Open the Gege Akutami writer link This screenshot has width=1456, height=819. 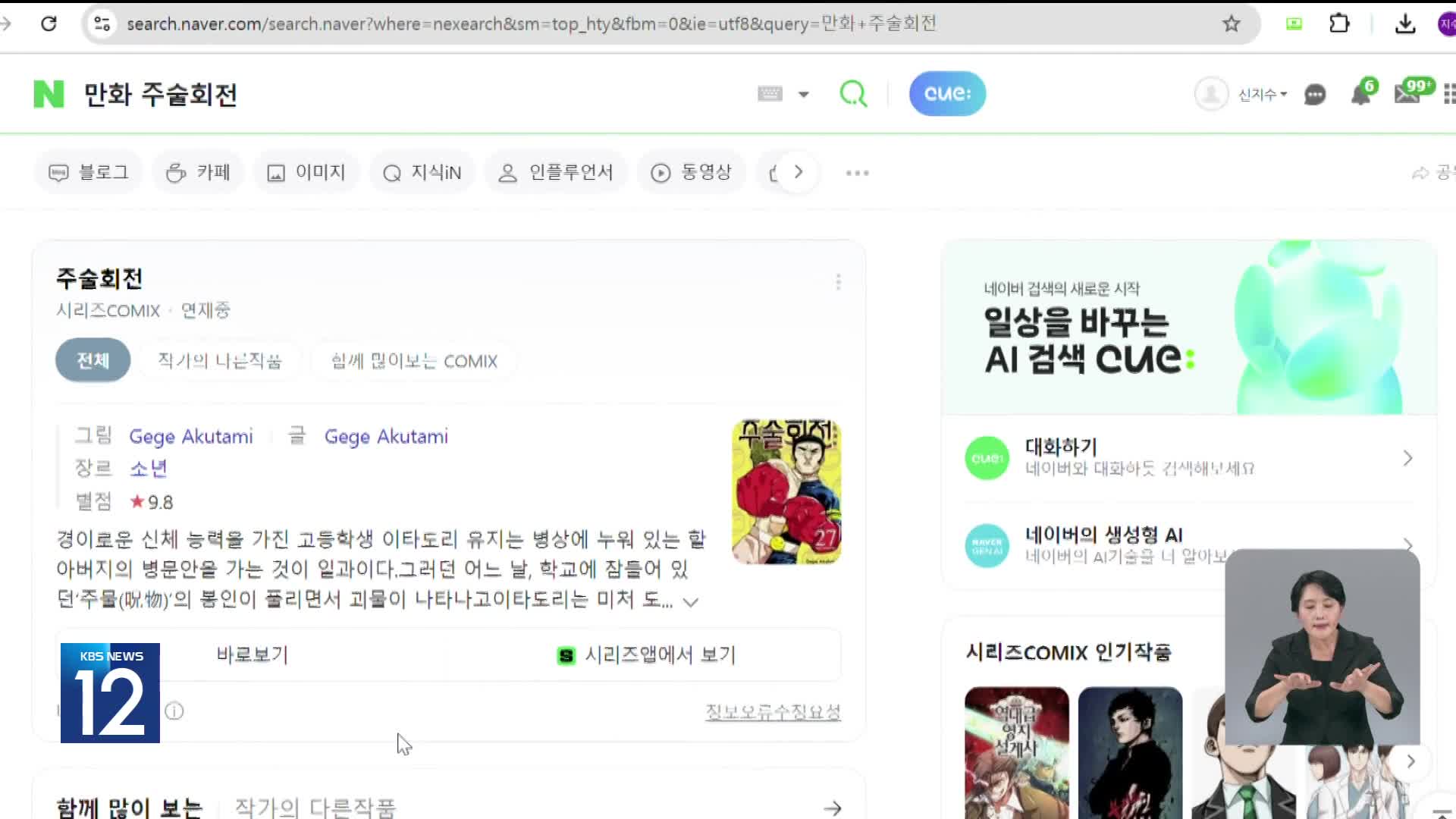tap(386, 436)
